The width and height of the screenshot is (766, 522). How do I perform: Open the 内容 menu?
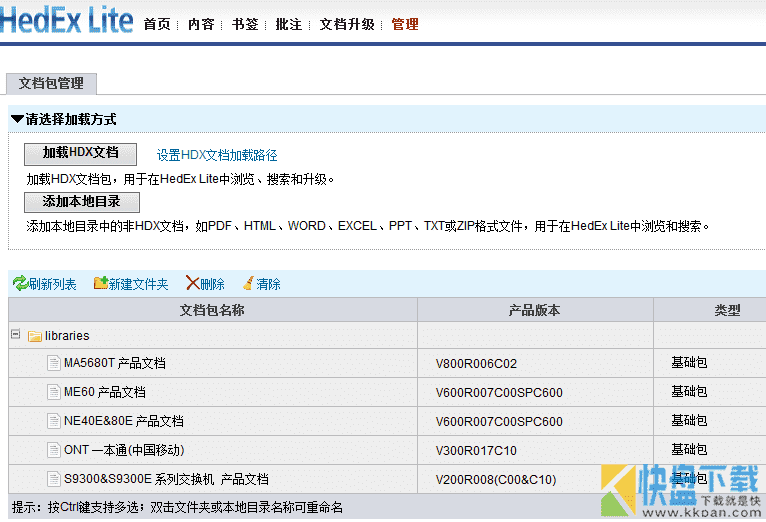(201, 24)
